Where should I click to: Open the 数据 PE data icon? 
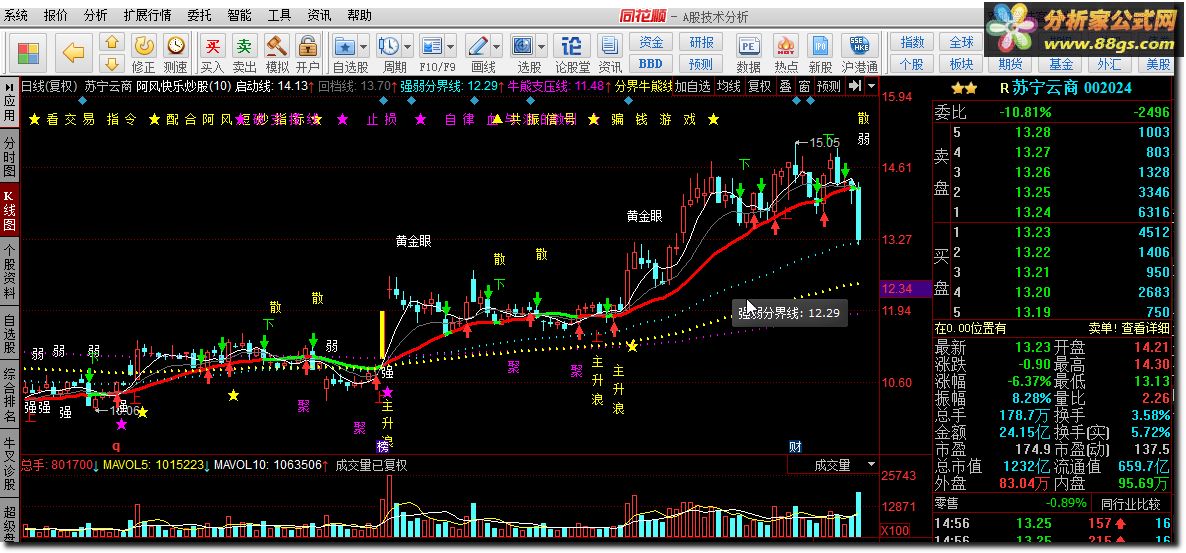pos(749,46)
